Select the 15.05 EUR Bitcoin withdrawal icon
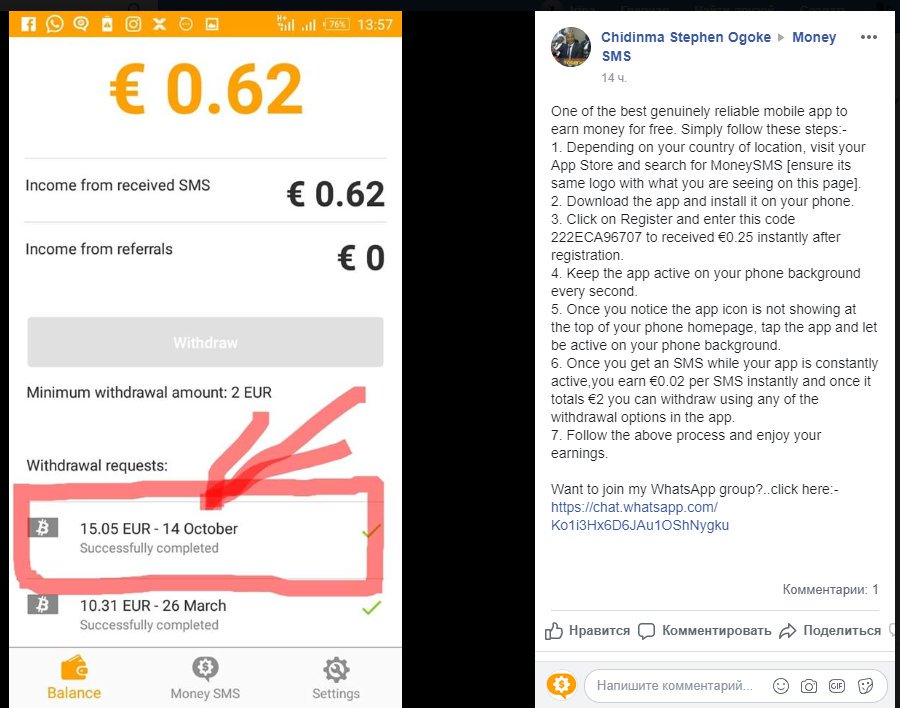 click(43, 527)
